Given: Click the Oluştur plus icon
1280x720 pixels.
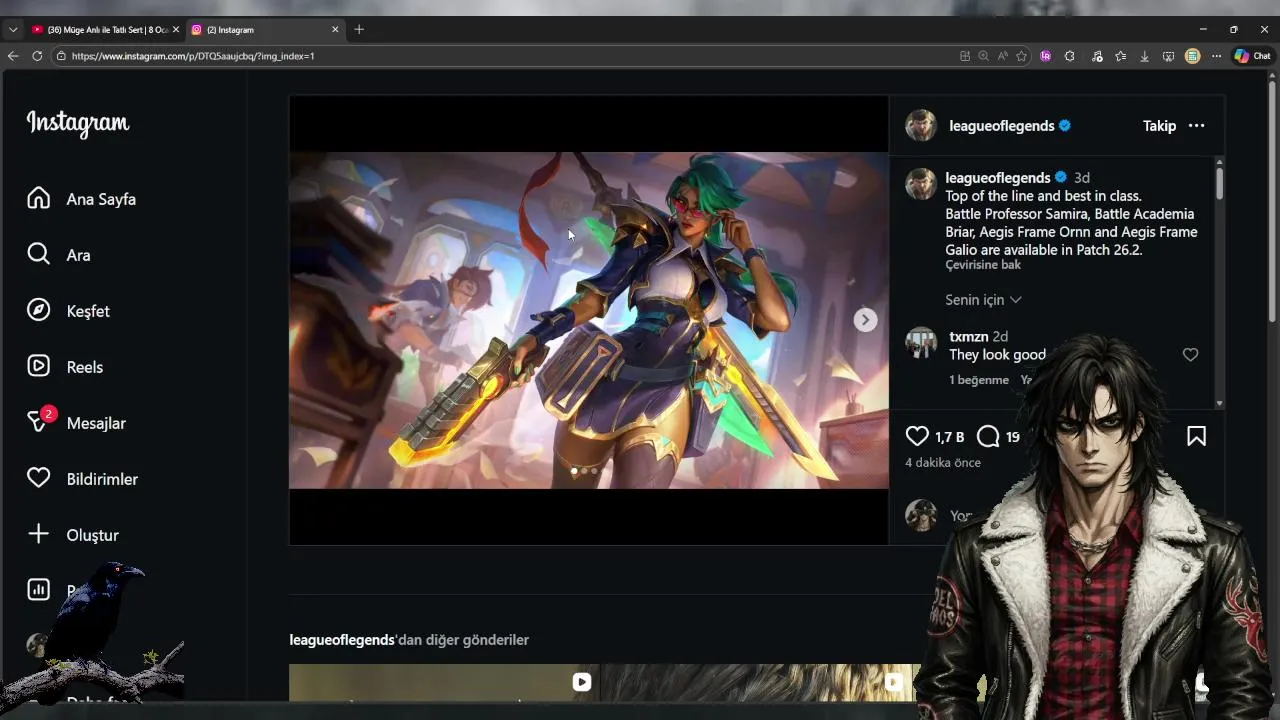Looking at the screenshot, I should 38,534.
